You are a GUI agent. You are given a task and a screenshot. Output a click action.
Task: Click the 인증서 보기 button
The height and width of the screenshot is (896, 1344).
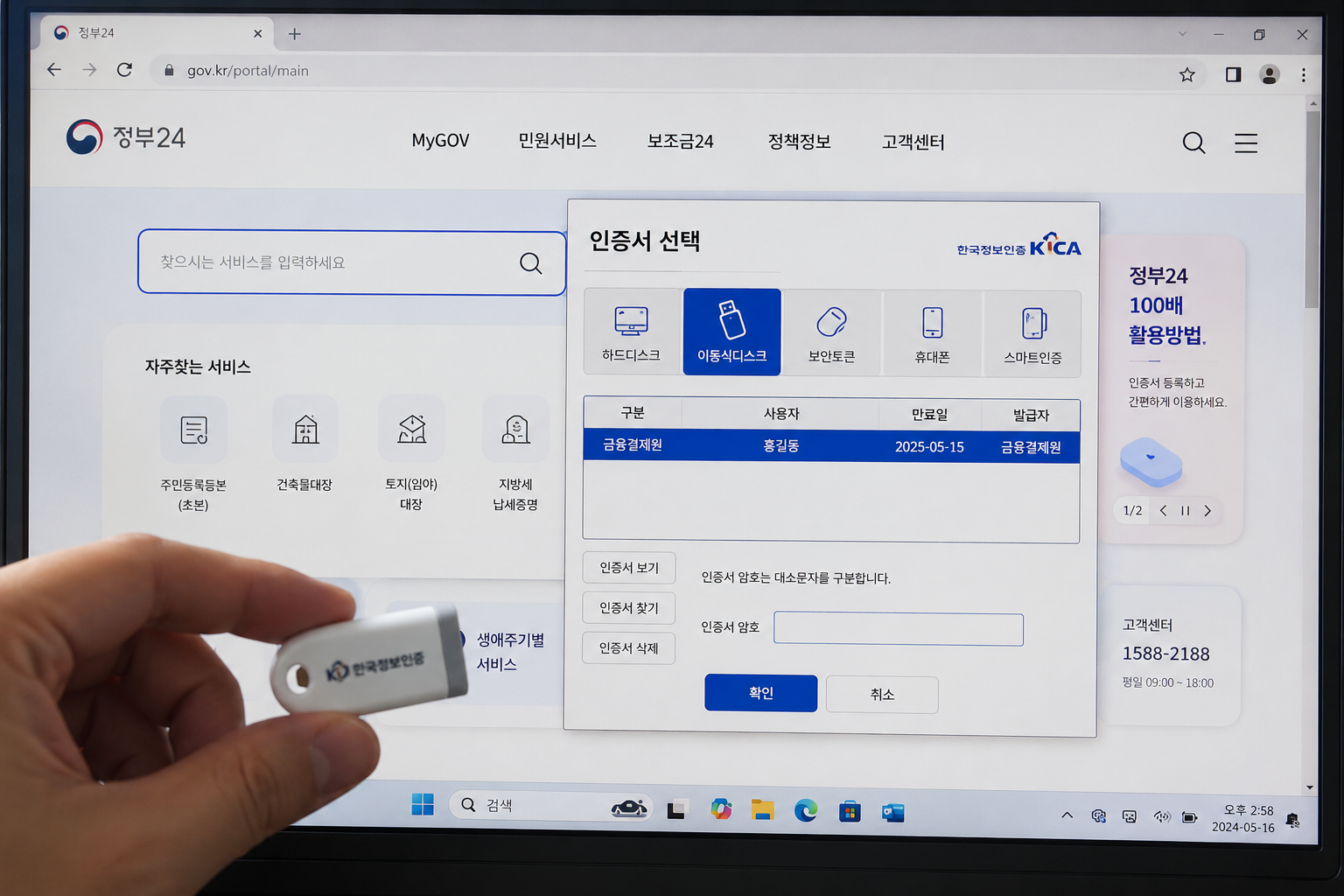(x=629, y=568)
